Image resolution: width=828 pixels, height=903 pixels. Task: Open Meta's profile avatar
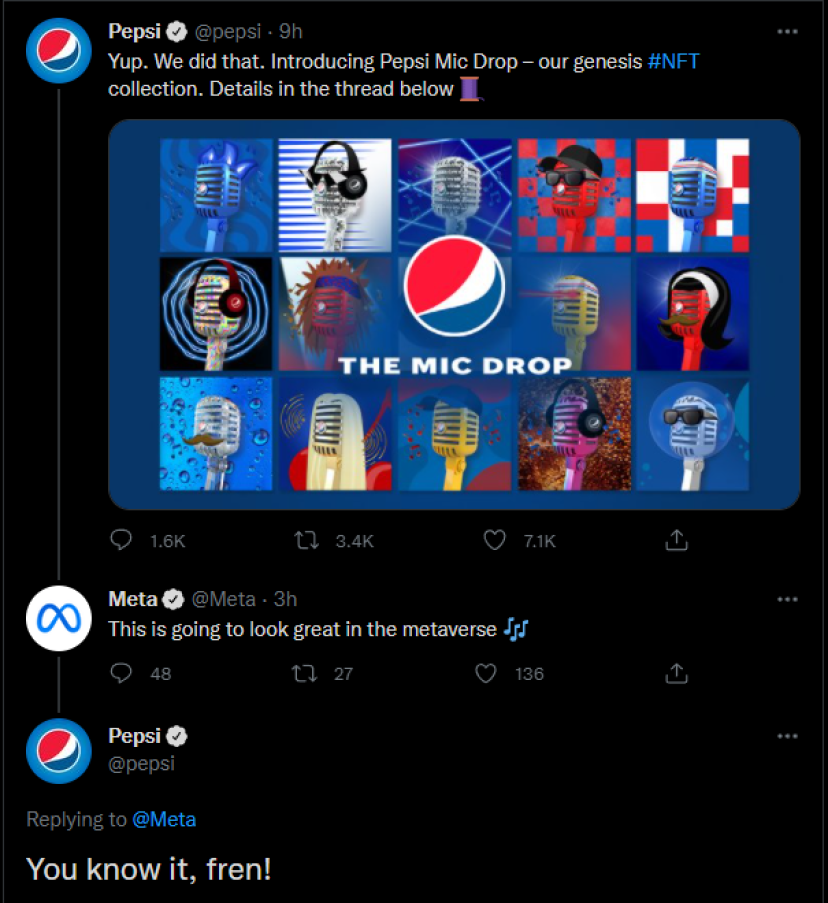tap(59, 619)
